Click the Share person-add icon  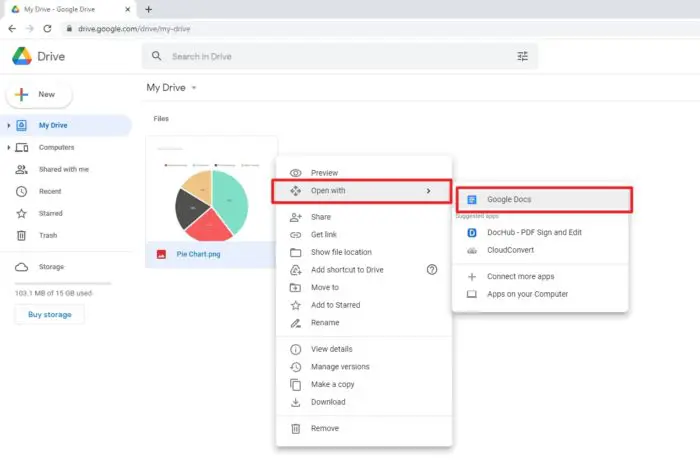pos(296,217)
